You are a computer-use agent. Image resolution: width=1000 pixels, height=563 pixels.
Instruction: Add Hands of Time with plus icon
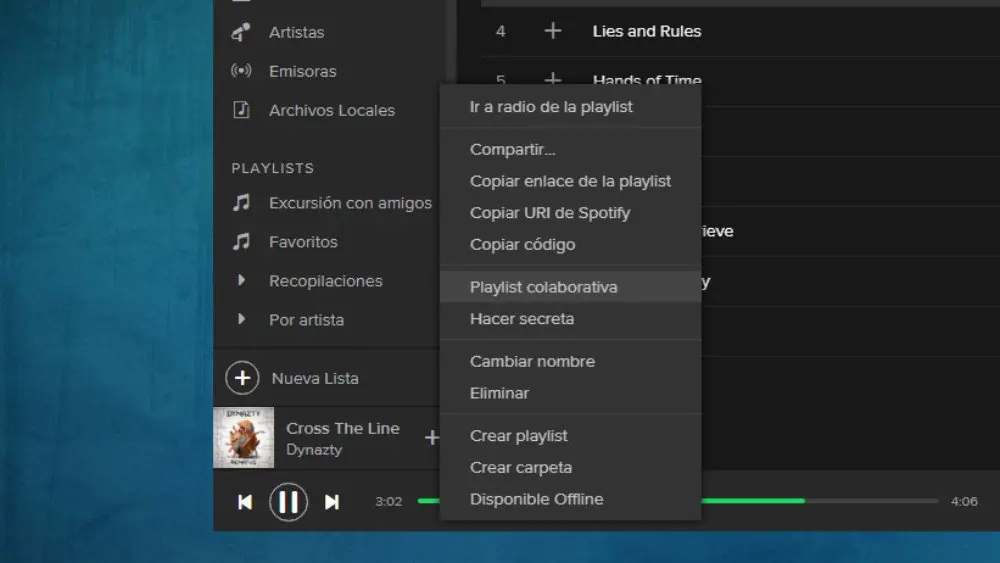553,79
